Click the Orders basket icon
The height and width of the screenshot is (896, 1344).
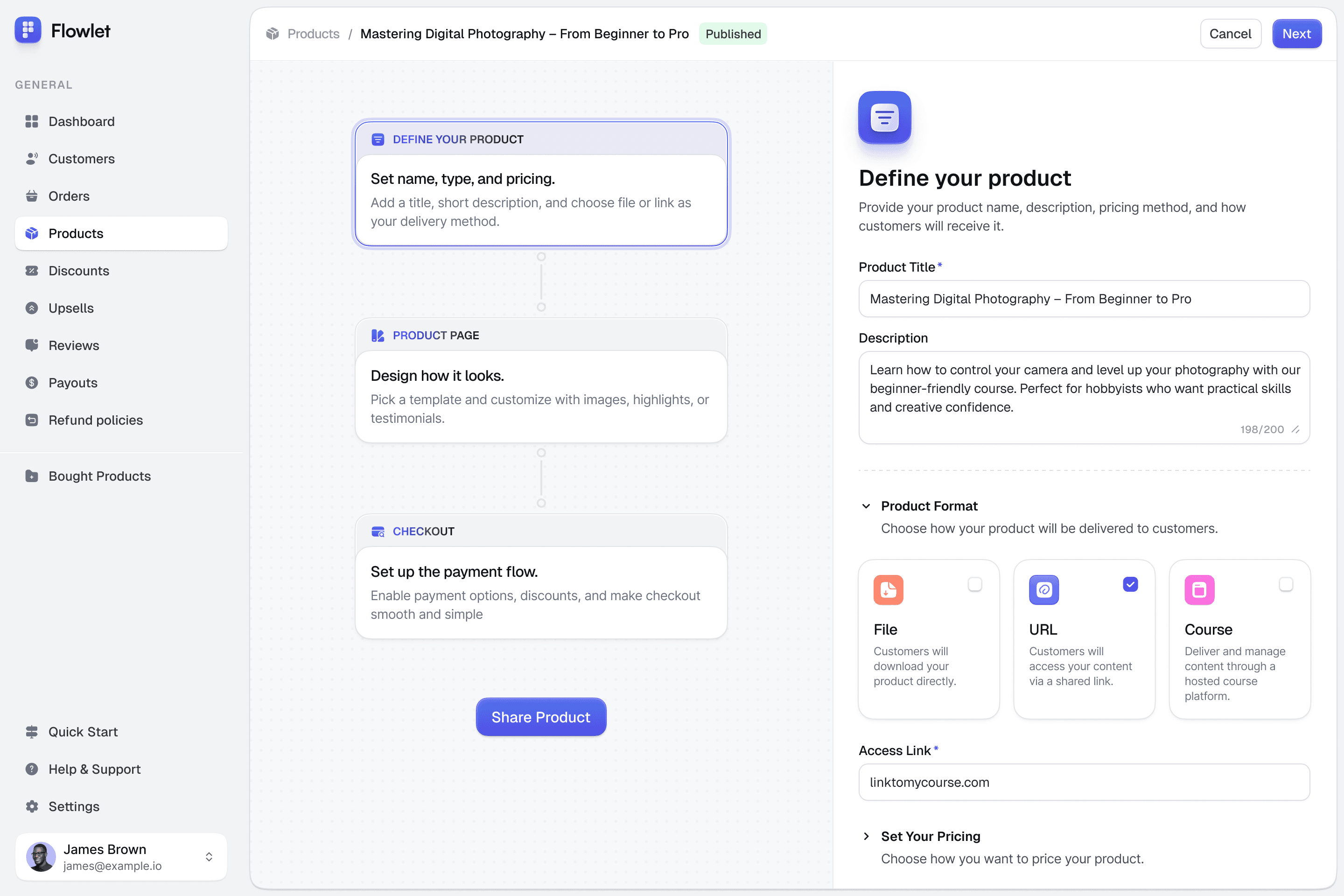(x=31, y=196)
